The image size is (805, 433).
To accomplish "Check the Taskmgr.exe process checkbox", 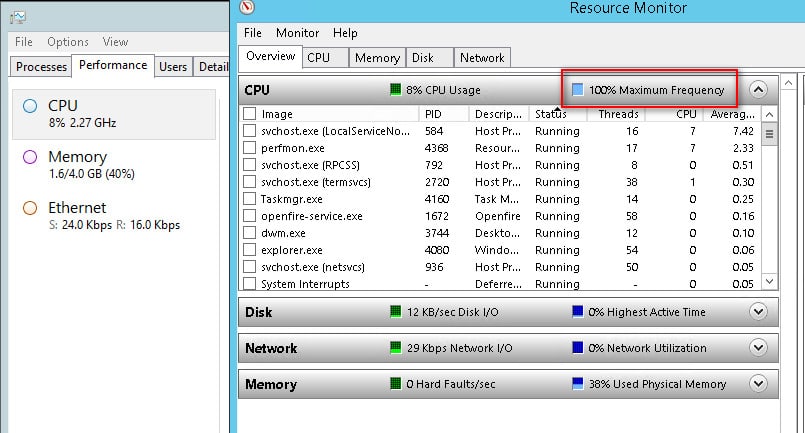I will [x=250, y=199].
